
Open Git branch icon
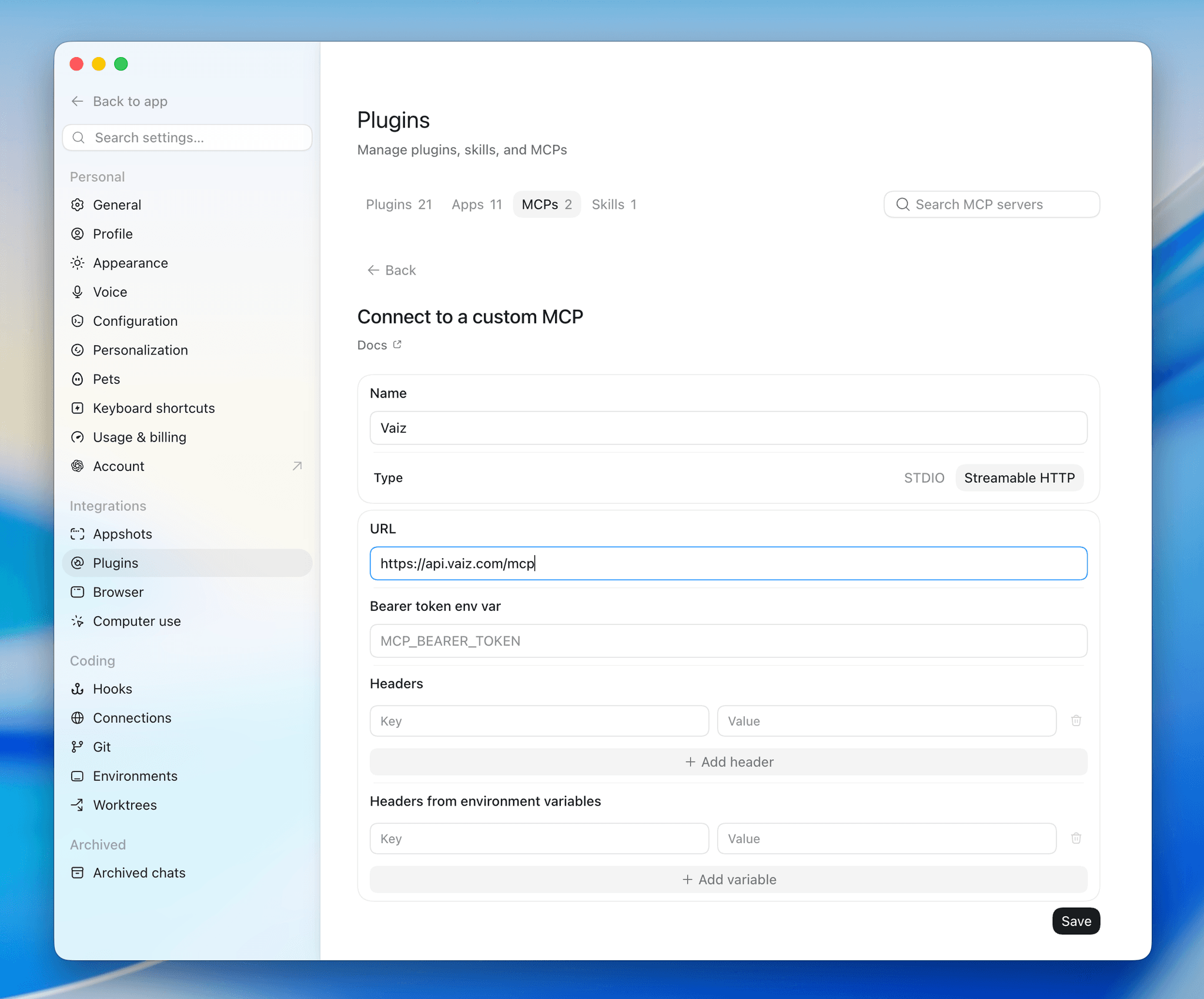click(77, 747)
